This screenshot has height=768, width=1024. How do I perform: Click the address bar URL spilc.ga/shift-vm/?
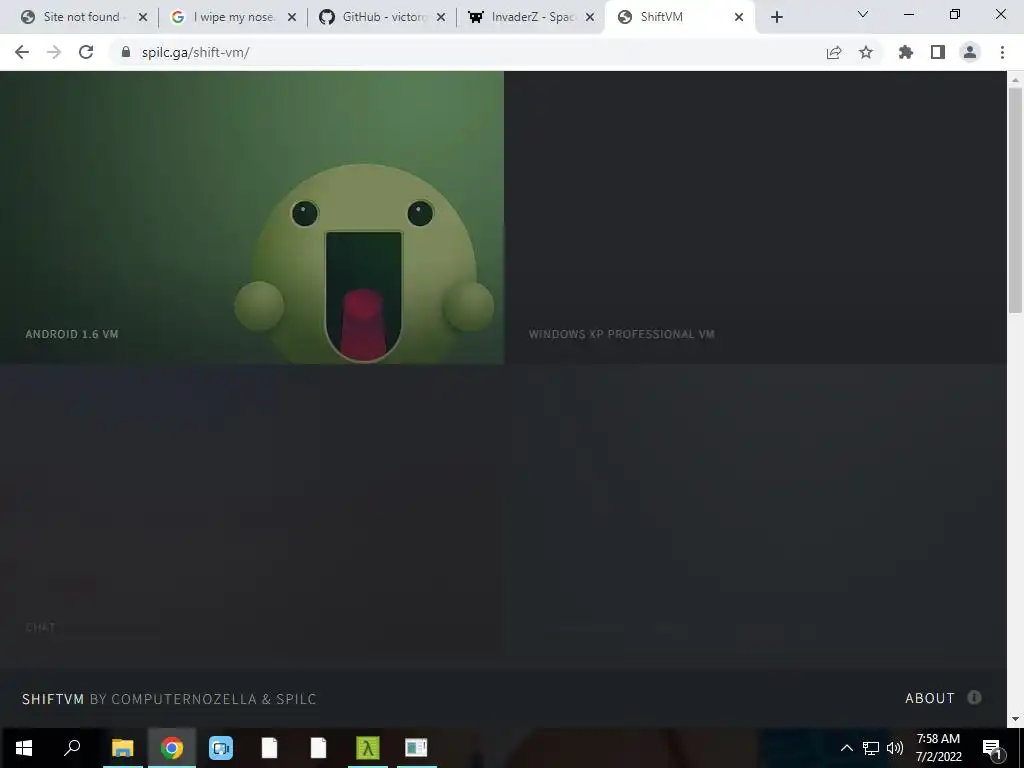tap(195, 52)
